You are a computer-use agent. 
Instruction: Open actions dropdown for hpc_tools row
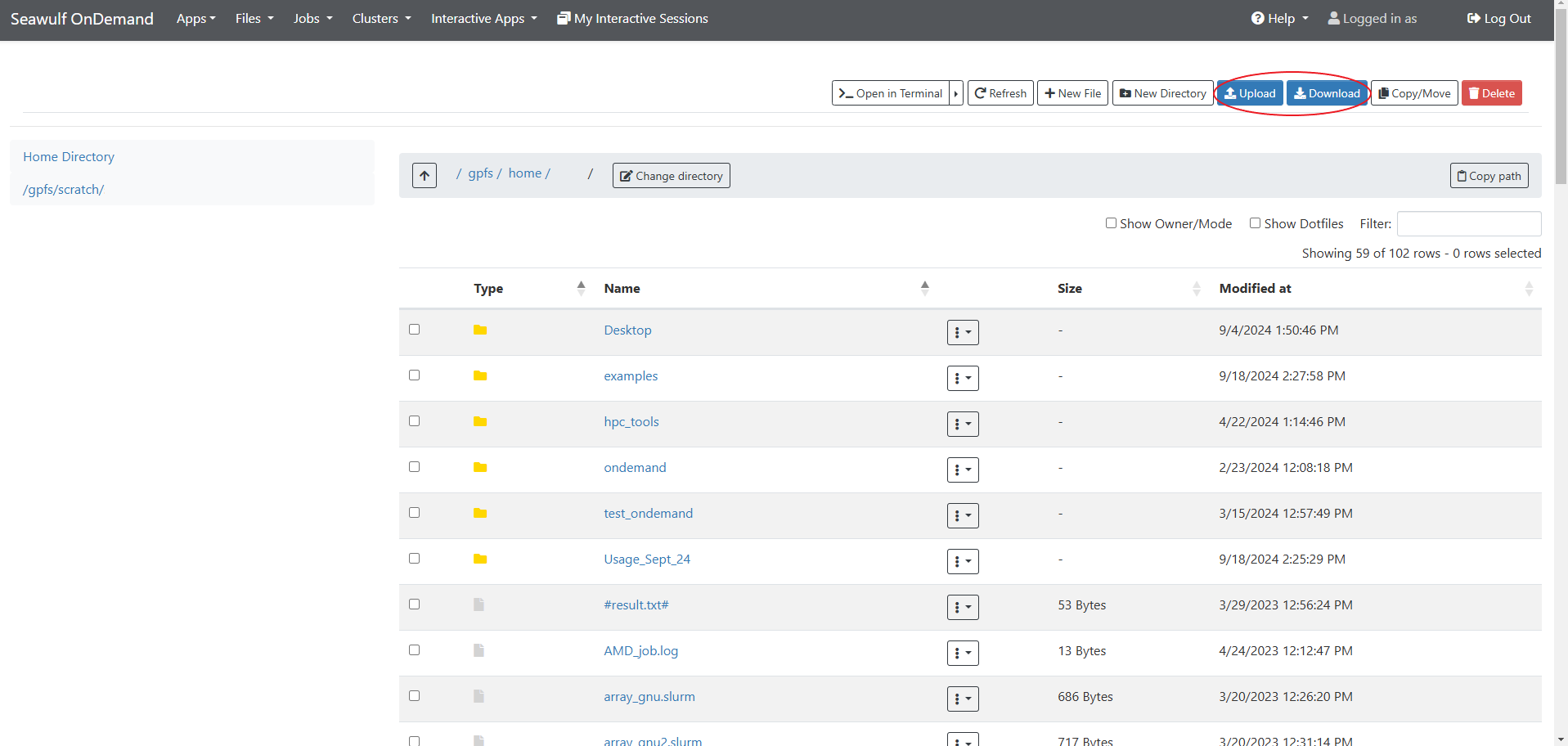click(x=963, y=424)
